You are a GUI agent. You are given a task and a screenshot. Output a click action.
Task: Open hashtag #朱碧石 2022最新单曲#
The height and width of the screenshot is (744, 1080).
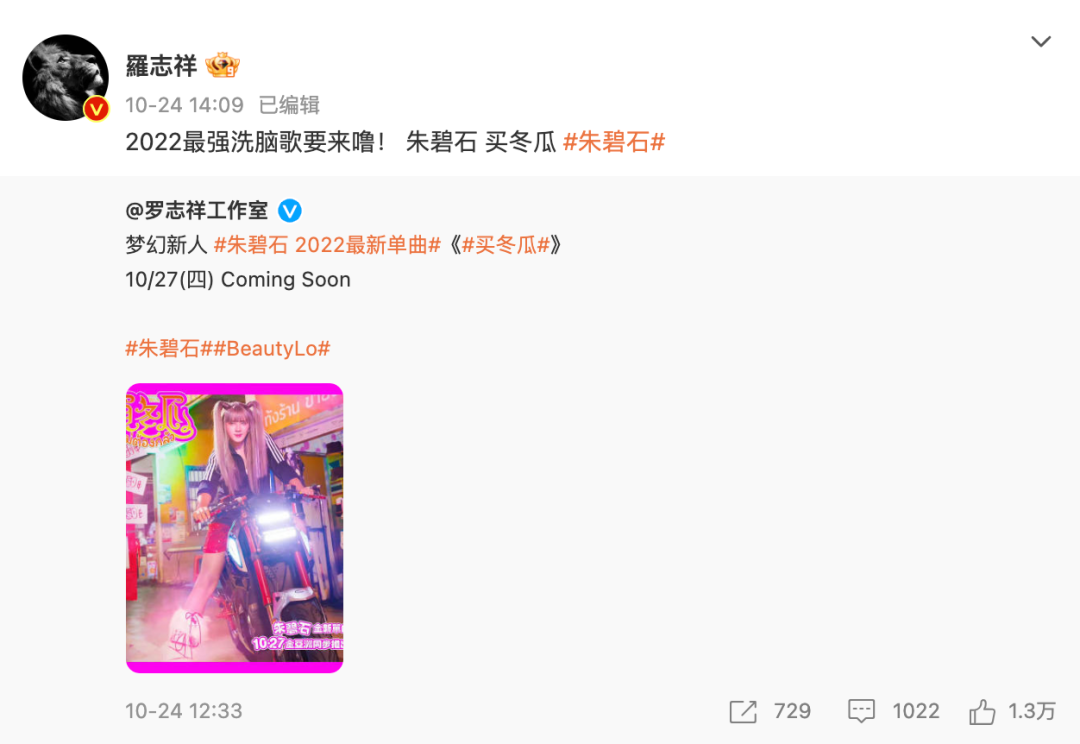pos(327,245)
